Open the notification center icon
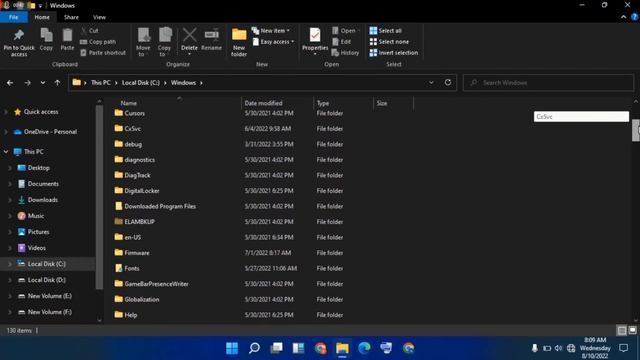Viewport: 640px width, 360px height. click(x=623, y=348)
